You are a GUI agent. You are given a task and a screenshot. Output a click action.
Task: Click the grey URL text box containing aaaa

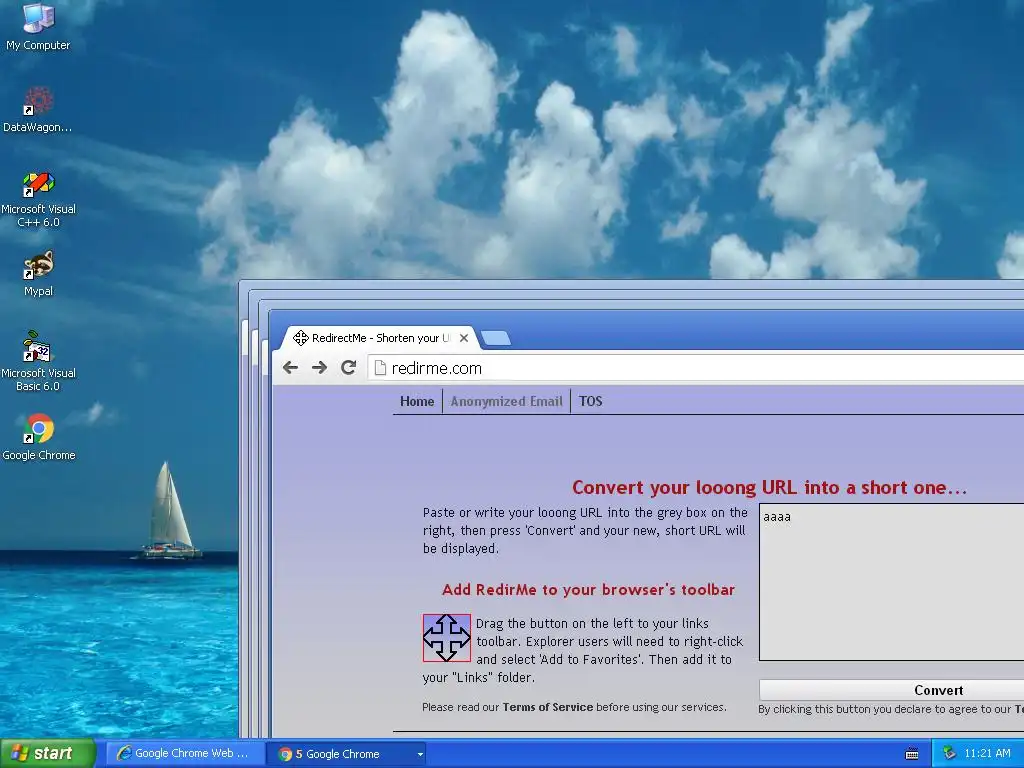click(x=891, y=582)
